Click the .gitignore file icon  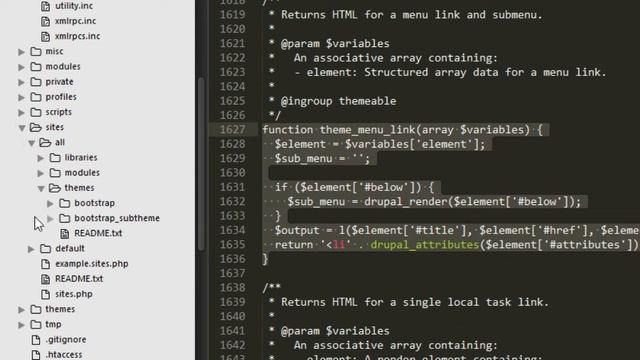click(36, 339)
